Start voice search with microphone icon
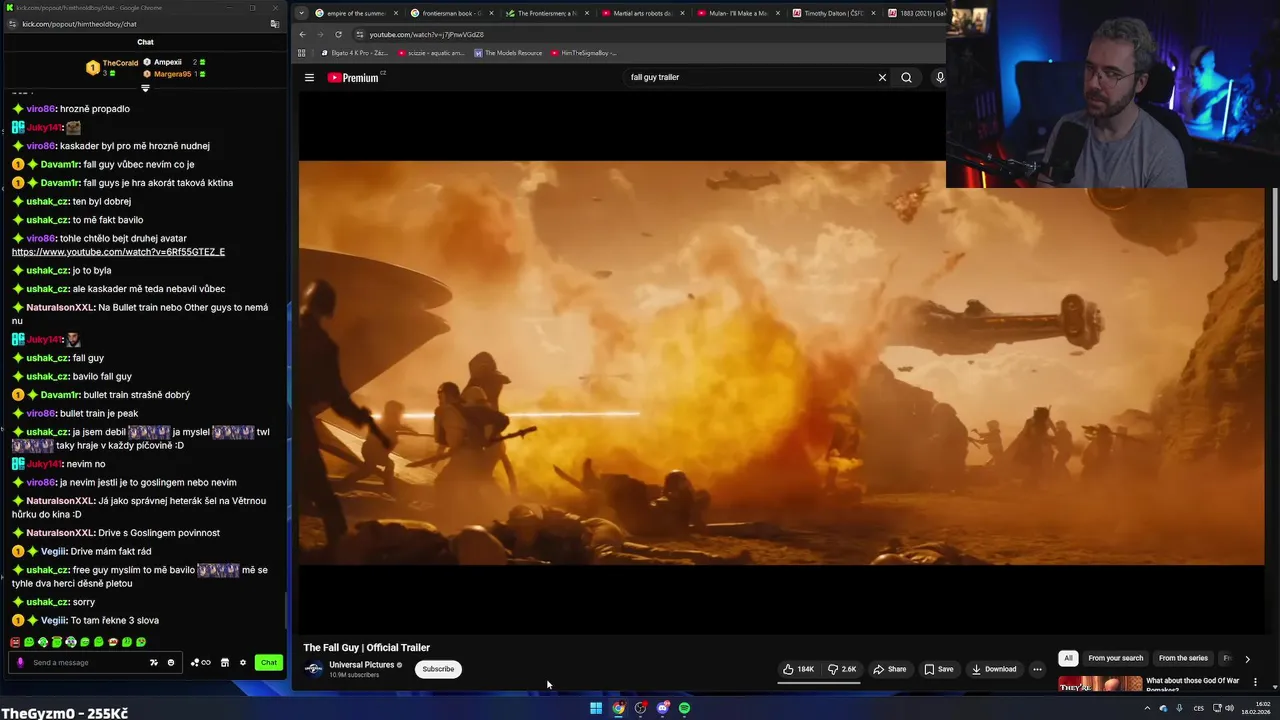The width and height of the screenshot is (1280, 720). pyautogui.click(x=939, y=77)
